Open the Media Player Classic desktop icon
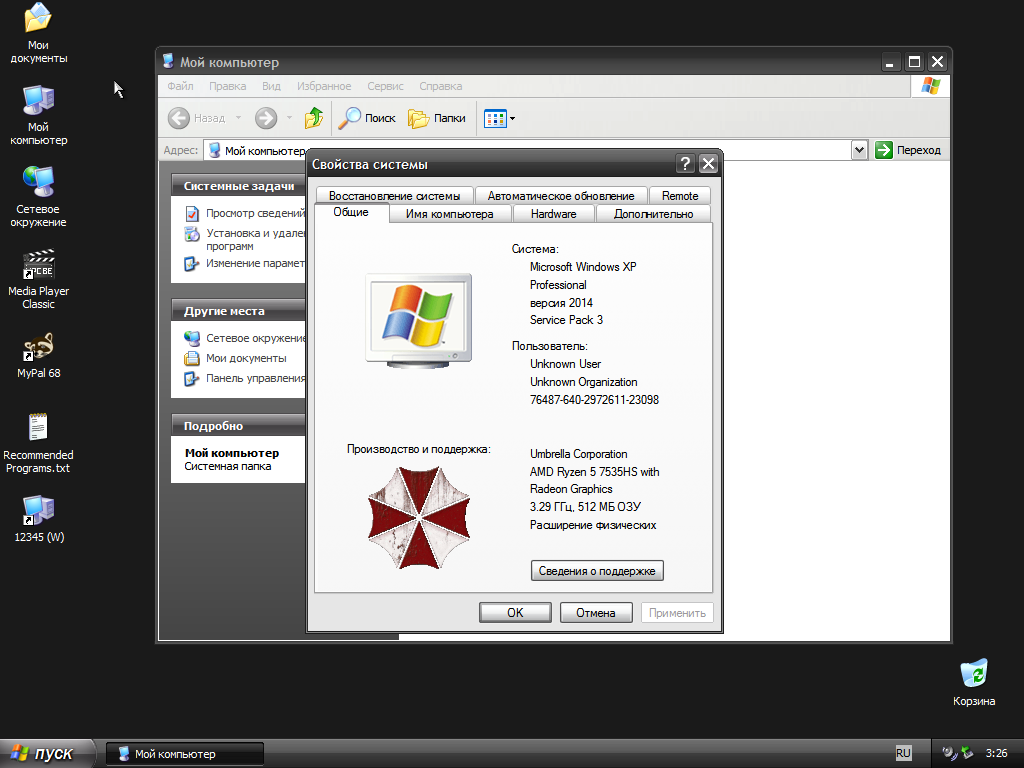1024x768 pixels. click(38, 267)
